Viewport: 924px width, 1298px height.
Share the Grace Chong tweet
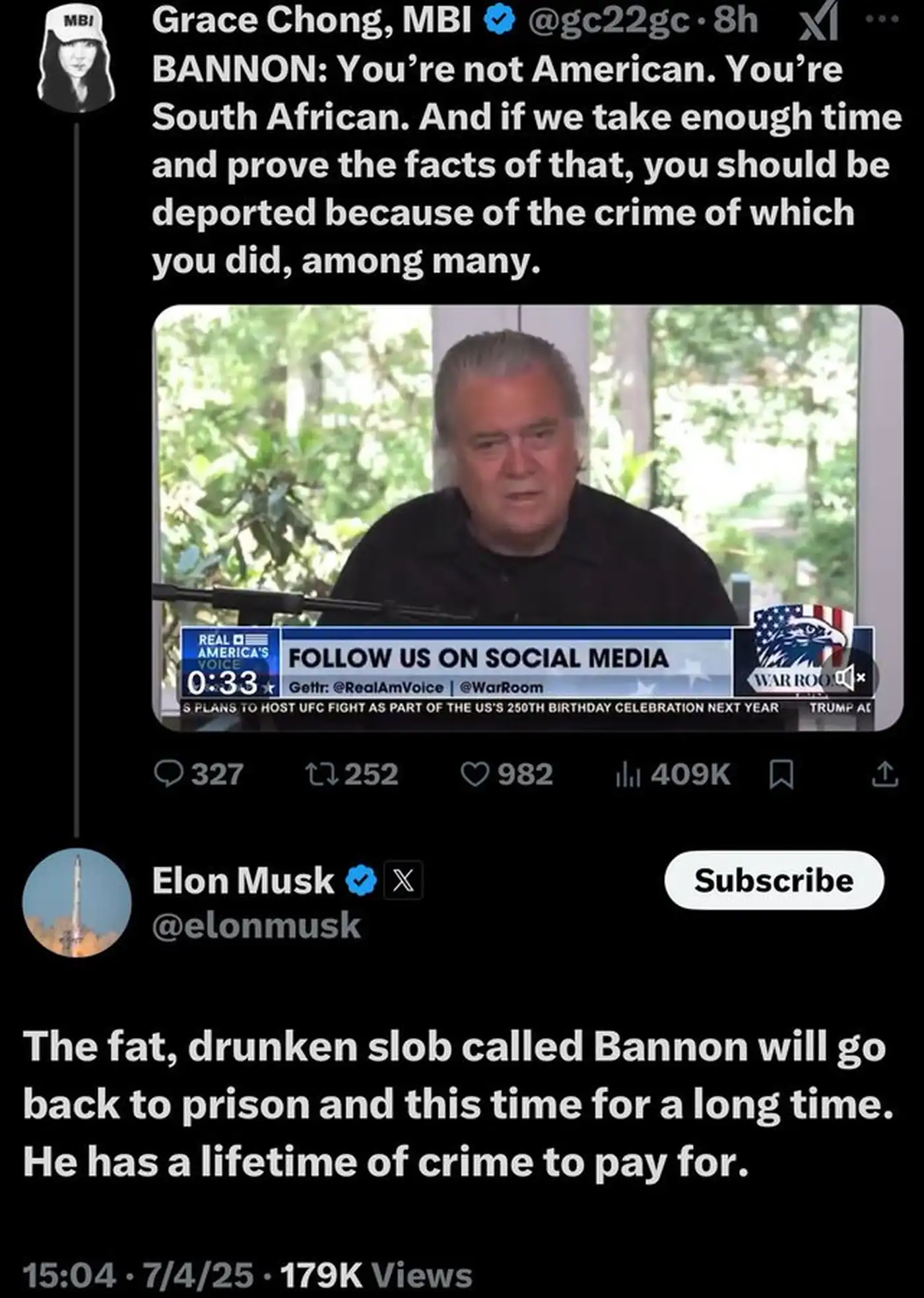tap(884, 774)
